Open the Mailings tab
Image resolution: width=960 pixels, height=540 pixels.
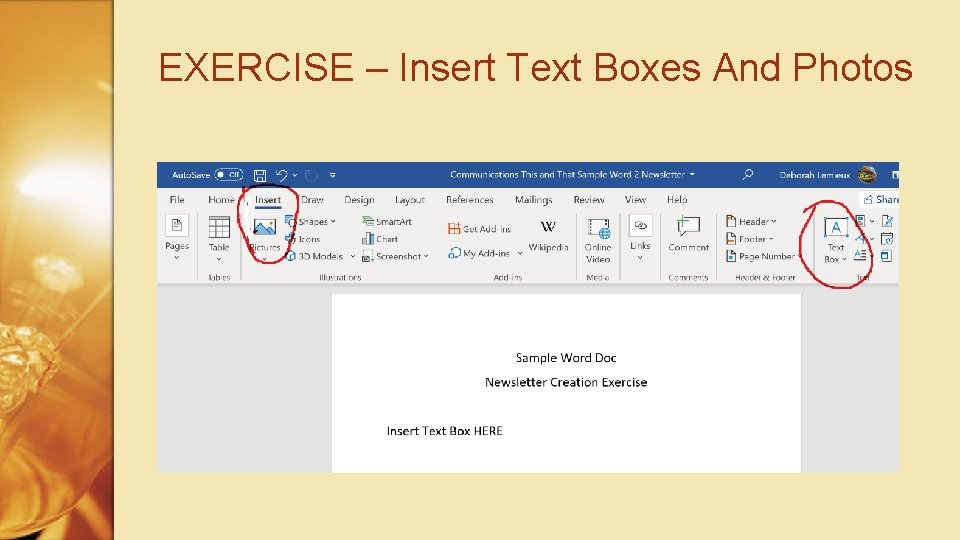click(533, 200)
